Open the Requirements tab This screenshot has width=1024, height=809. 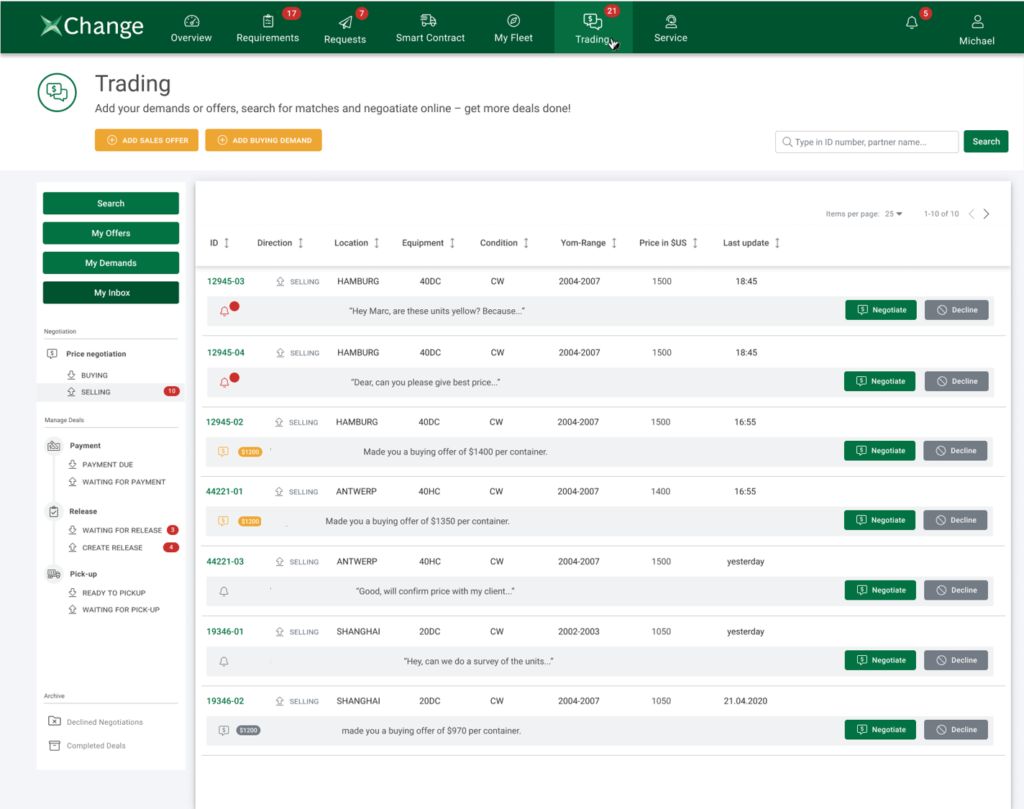[x=267, y=28]
